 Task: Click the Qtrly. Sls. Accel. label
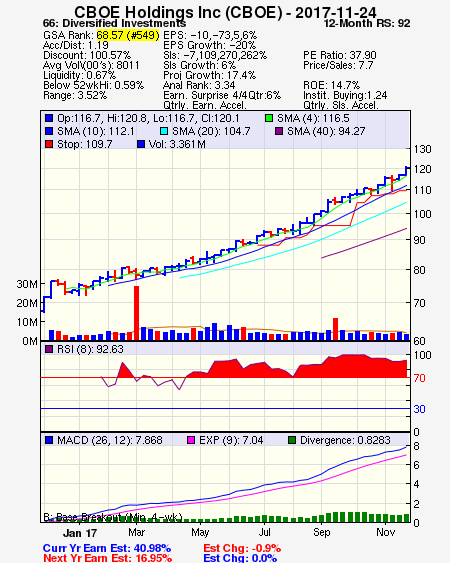(x=341, y=105)
